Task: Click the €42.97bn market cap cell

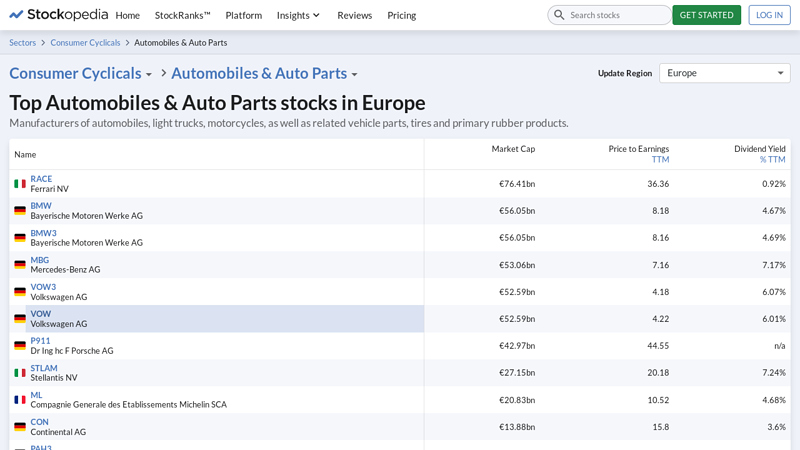Action: (517, 345)
